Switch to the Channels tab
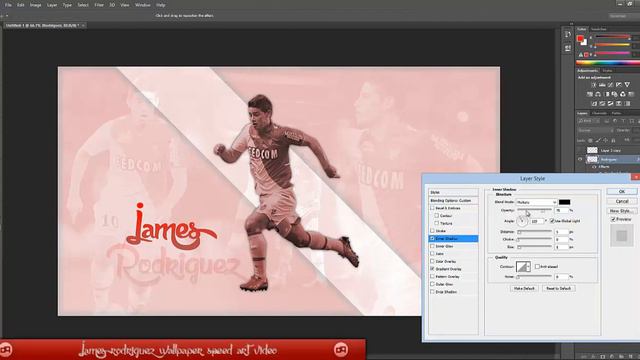640x360 pixels. (x=599, y=113)
